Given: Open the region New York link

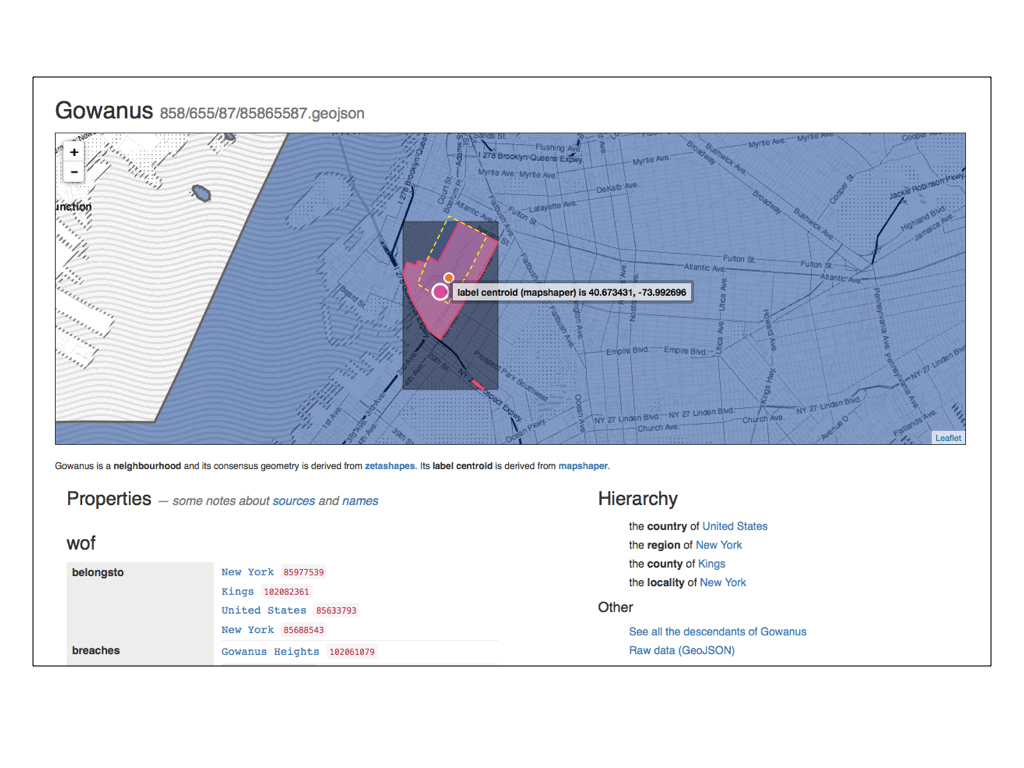Looking at the screenshot, I should (718, 545).
